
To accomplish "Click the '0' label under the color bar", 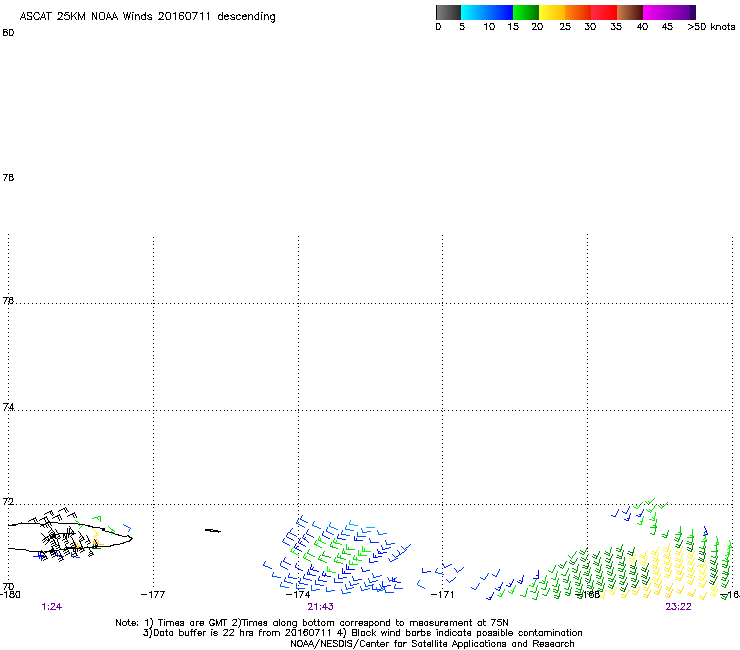I will 438,27.
